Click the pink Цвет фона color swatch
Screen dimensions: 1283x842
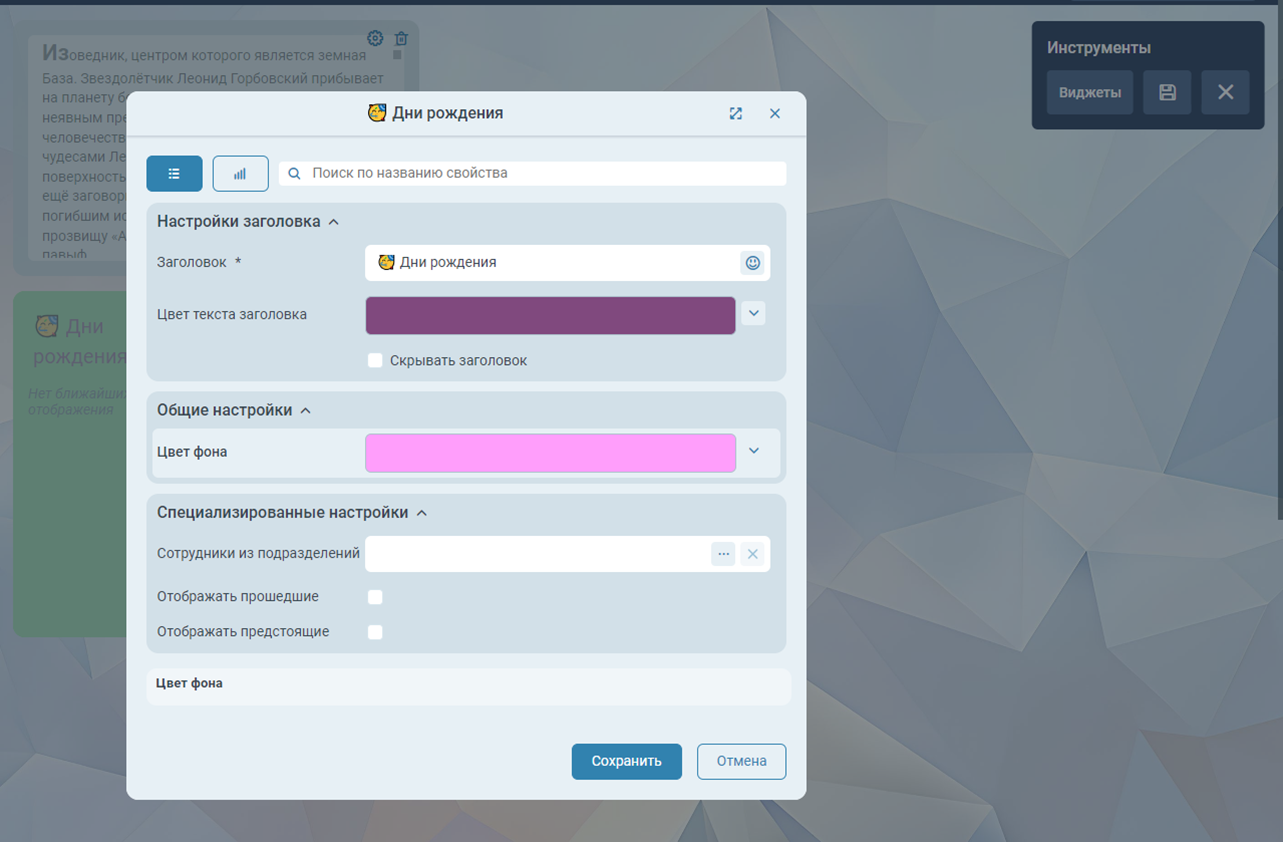click(x=550, y=453)
